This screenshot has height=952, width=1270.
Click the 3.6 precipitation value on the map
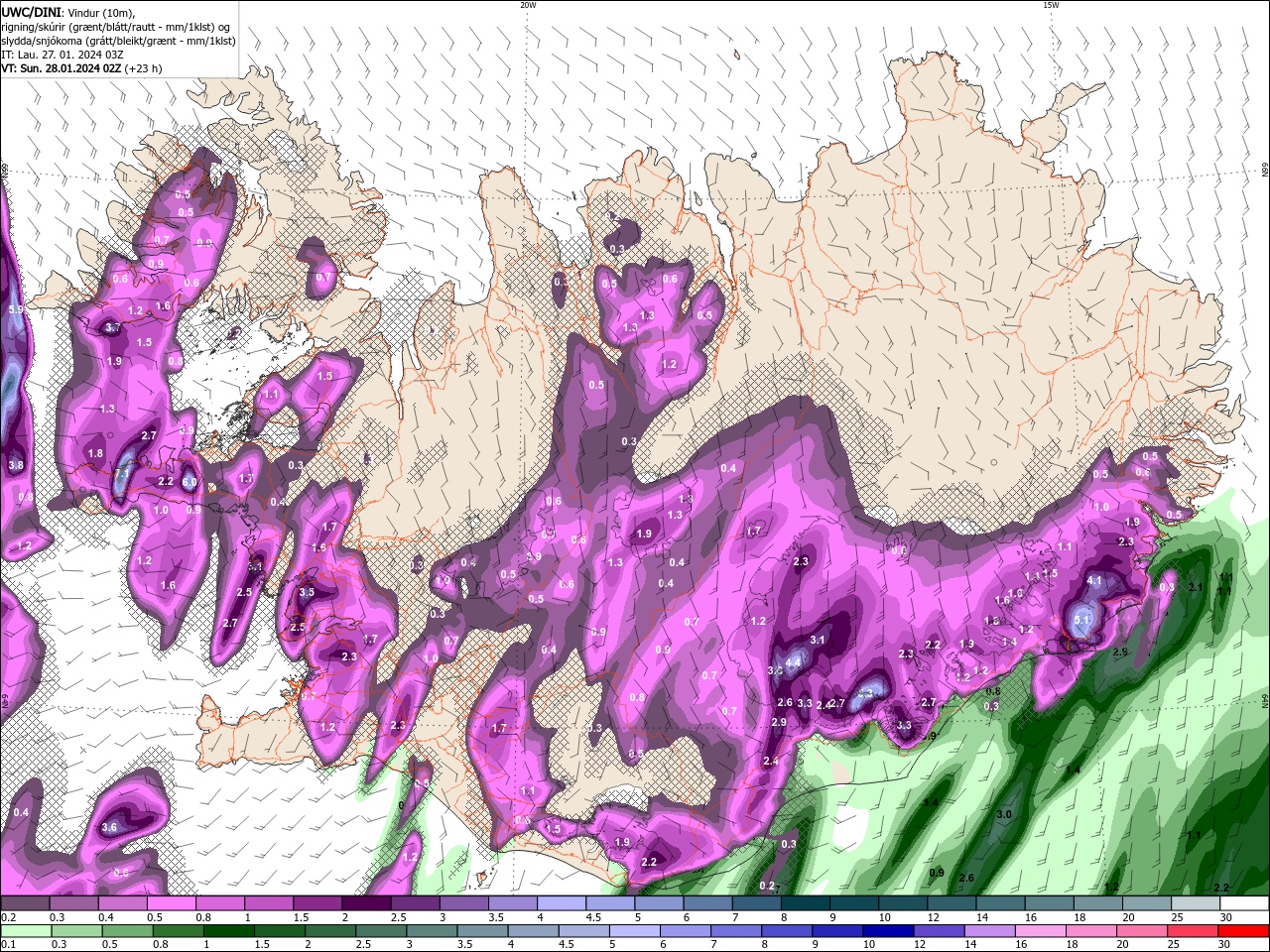tap(110, 827)
